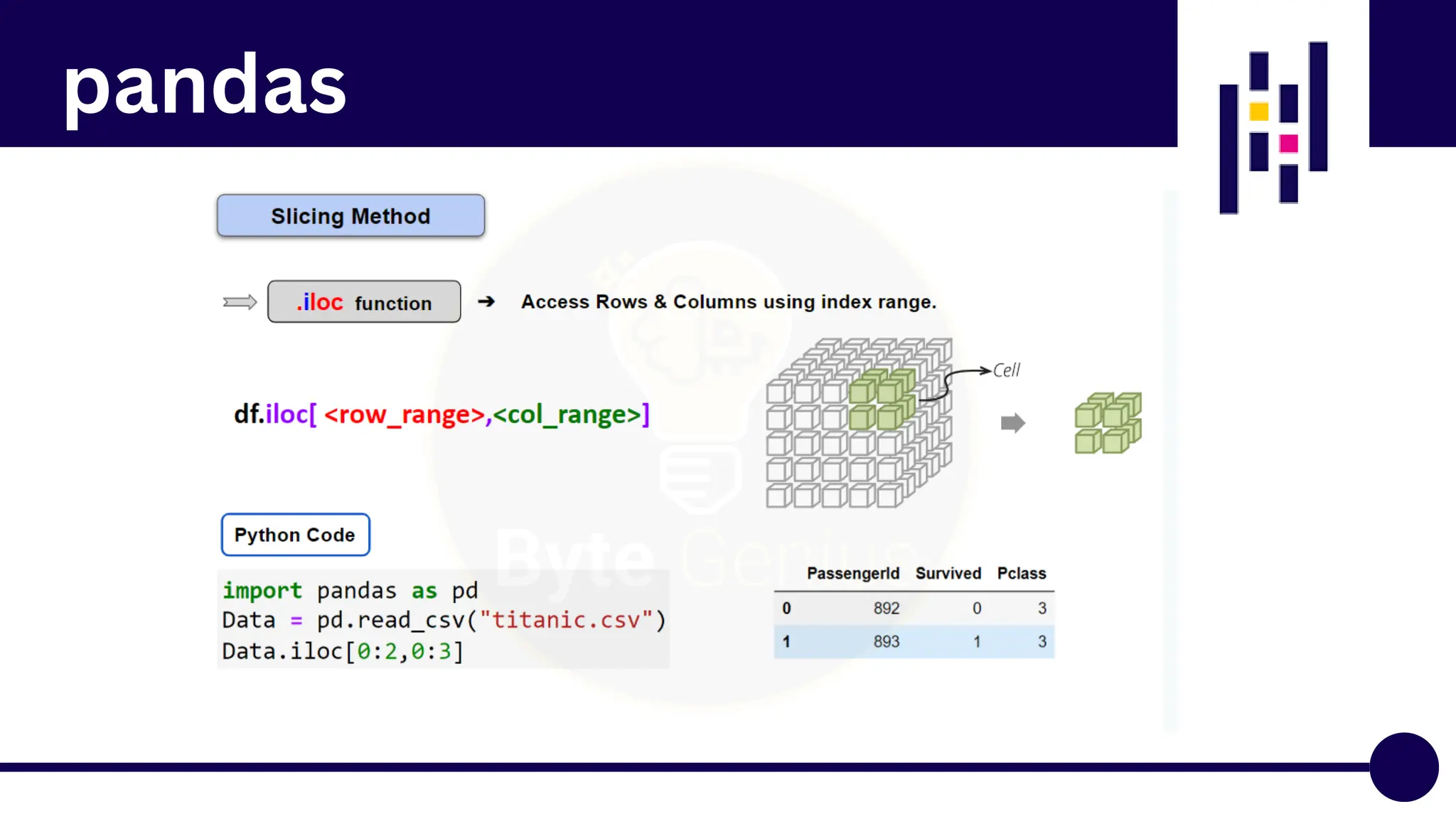Screen dimensions: 1456x819
Task: Click the Python Code label box
Action: pyautogui.click(x=295, y=535)
